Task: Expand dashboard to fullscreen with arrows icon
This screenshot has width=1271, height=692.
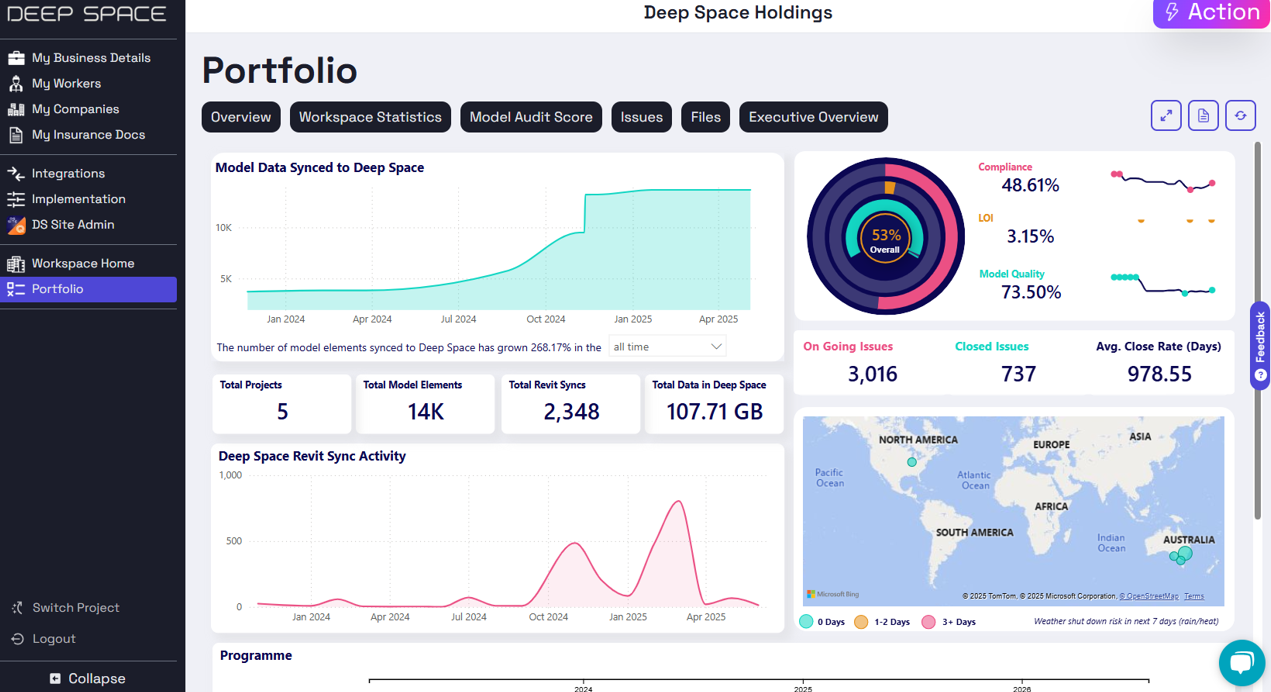Action: pos(1166,116)
